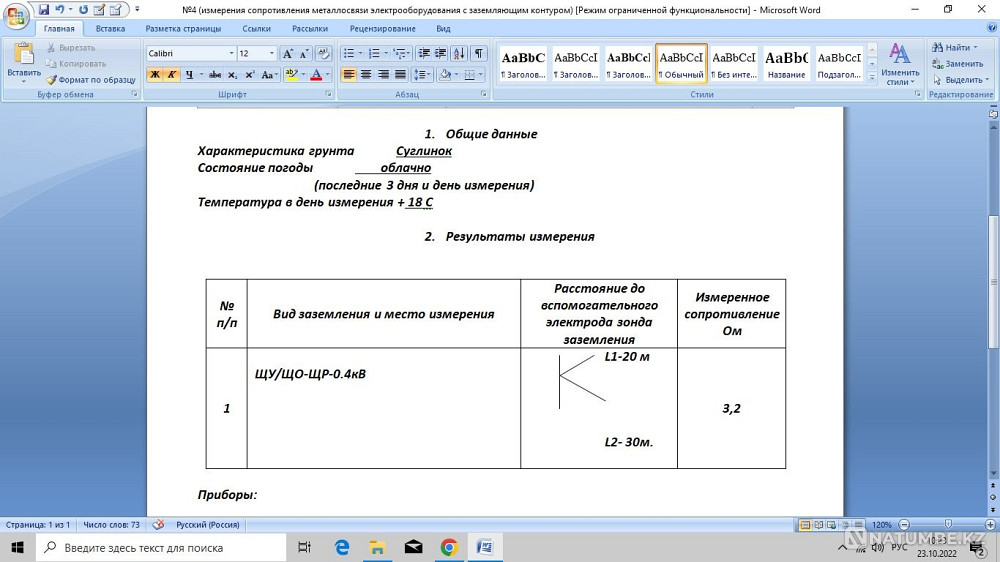1000x562 pixels.
Task: Open the Вид tab
Action: 443,29
